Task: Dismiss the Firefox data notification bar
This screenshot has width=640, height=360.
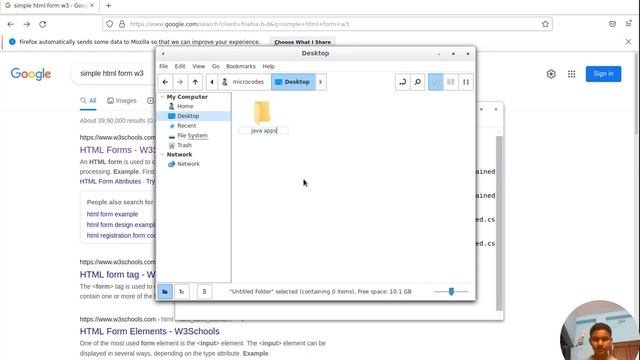Action: [628, 42]
